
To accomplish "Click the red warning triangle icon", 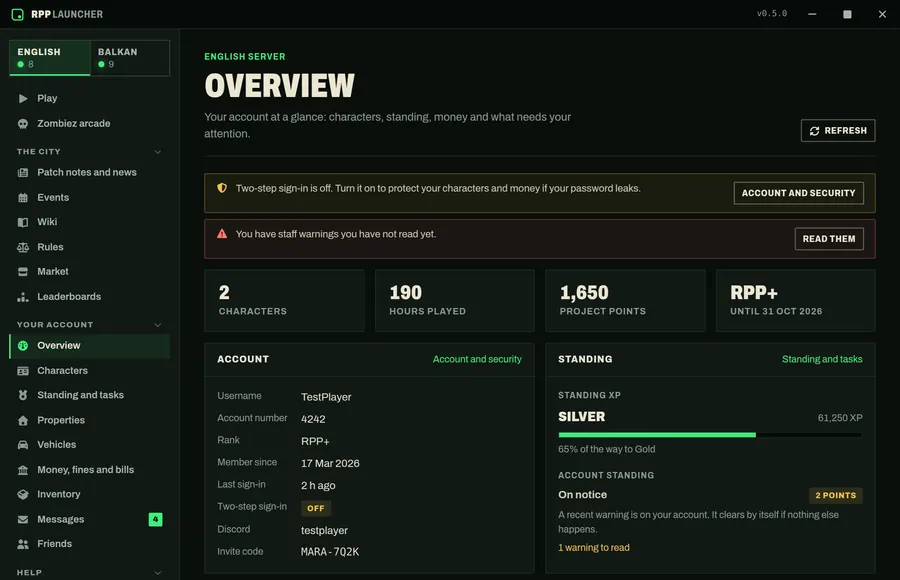I will click(x=222, y=234).
